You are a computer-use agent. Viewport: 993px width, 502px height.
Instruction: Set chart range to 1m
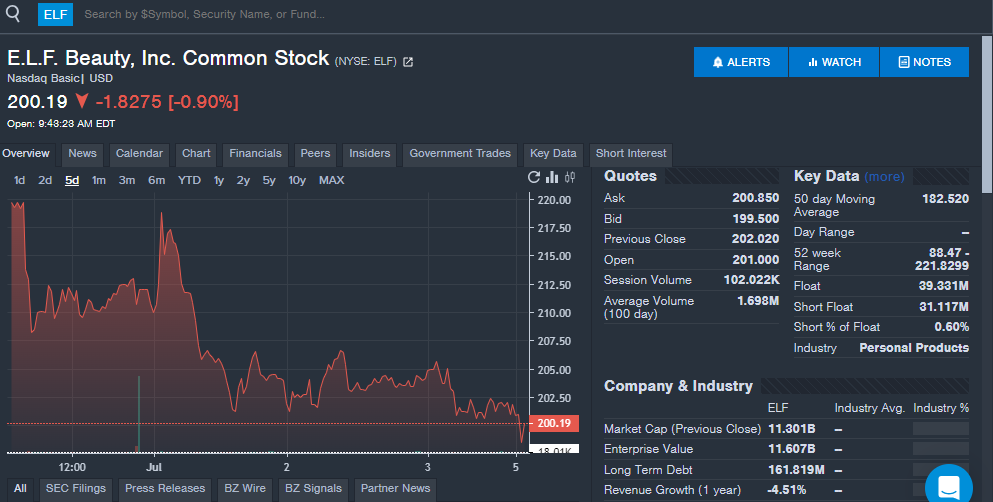click(x=99, y=180)
